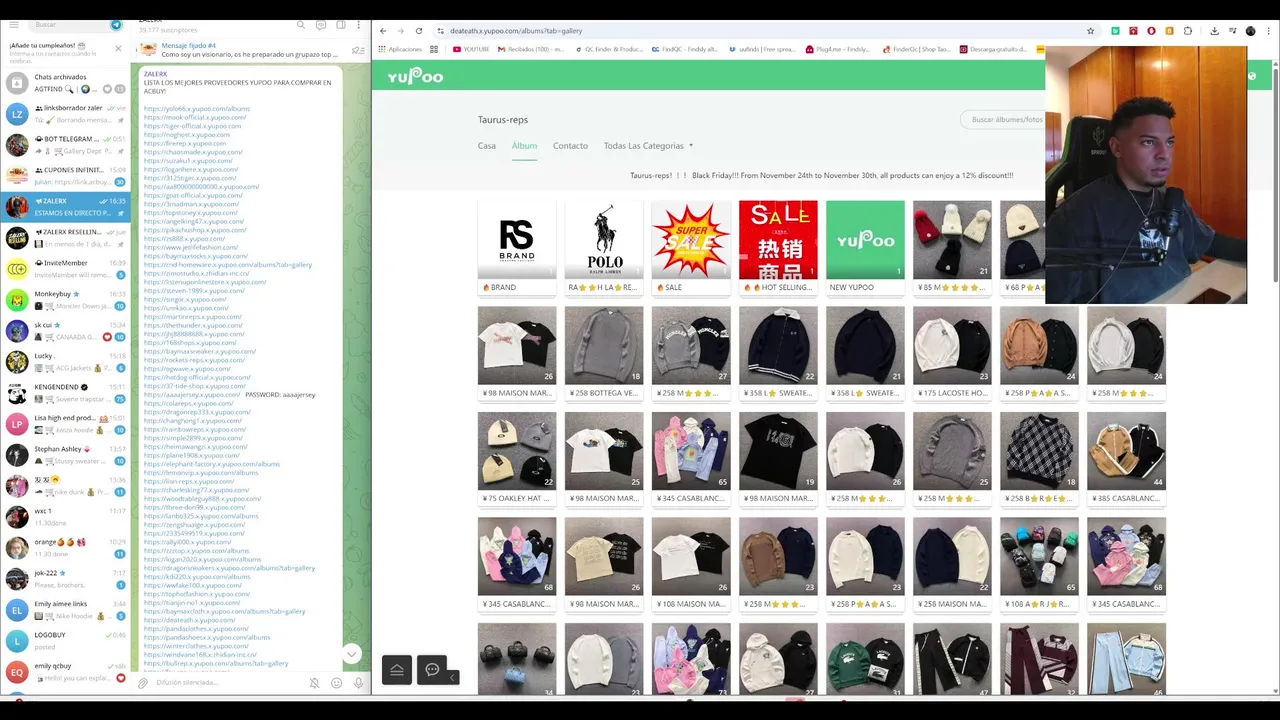Click the attach file paperclip icon
This screenshot has height=720, width=1280.
[x=143, y=683]
